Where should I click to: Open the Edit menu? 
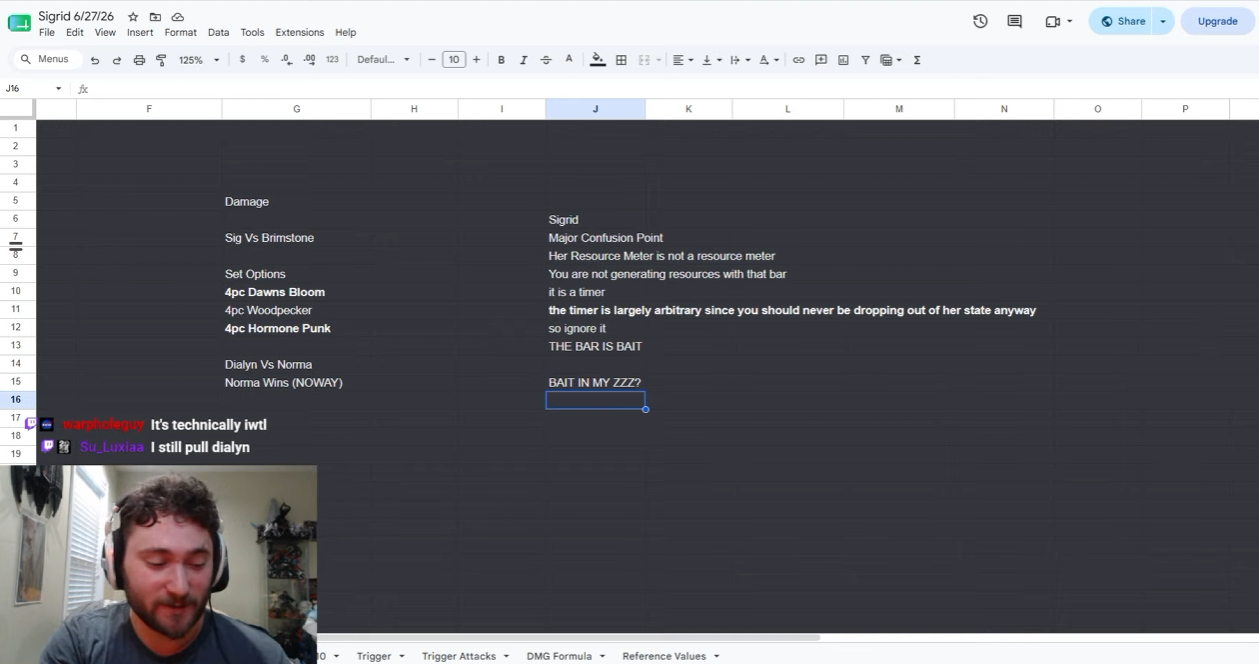point(75,32)
